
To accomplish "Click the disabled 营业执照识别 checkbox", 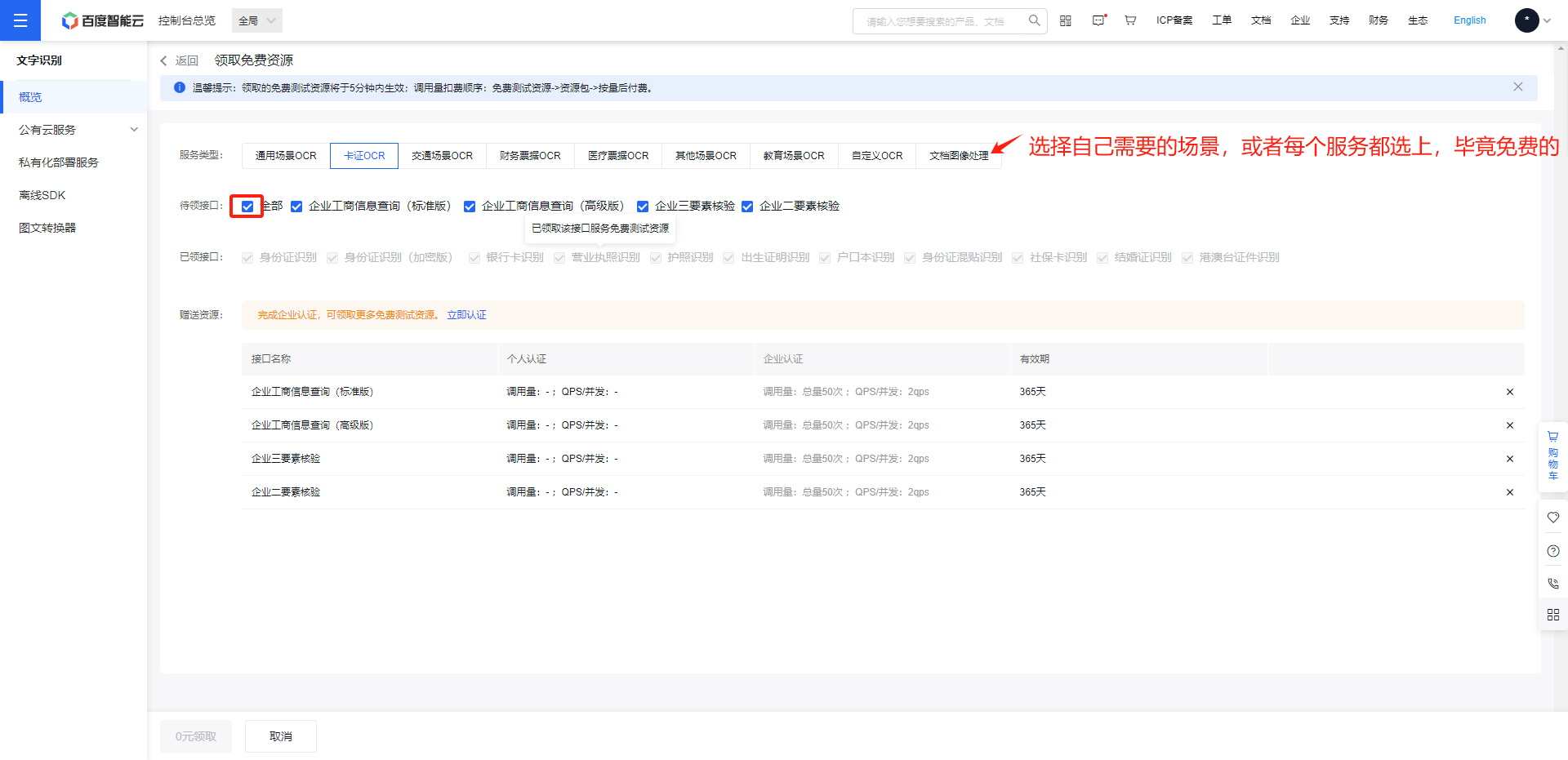I will click(559, 258).
